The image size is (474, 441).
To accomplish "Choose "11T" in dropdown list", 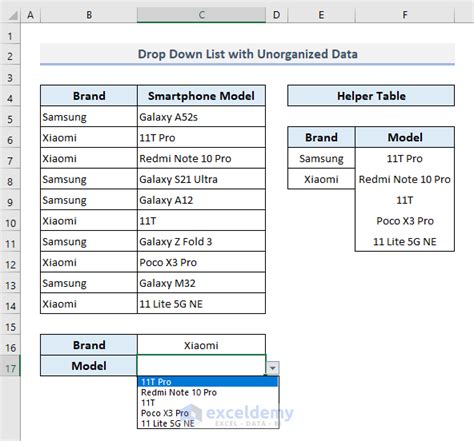I will 208,403.
